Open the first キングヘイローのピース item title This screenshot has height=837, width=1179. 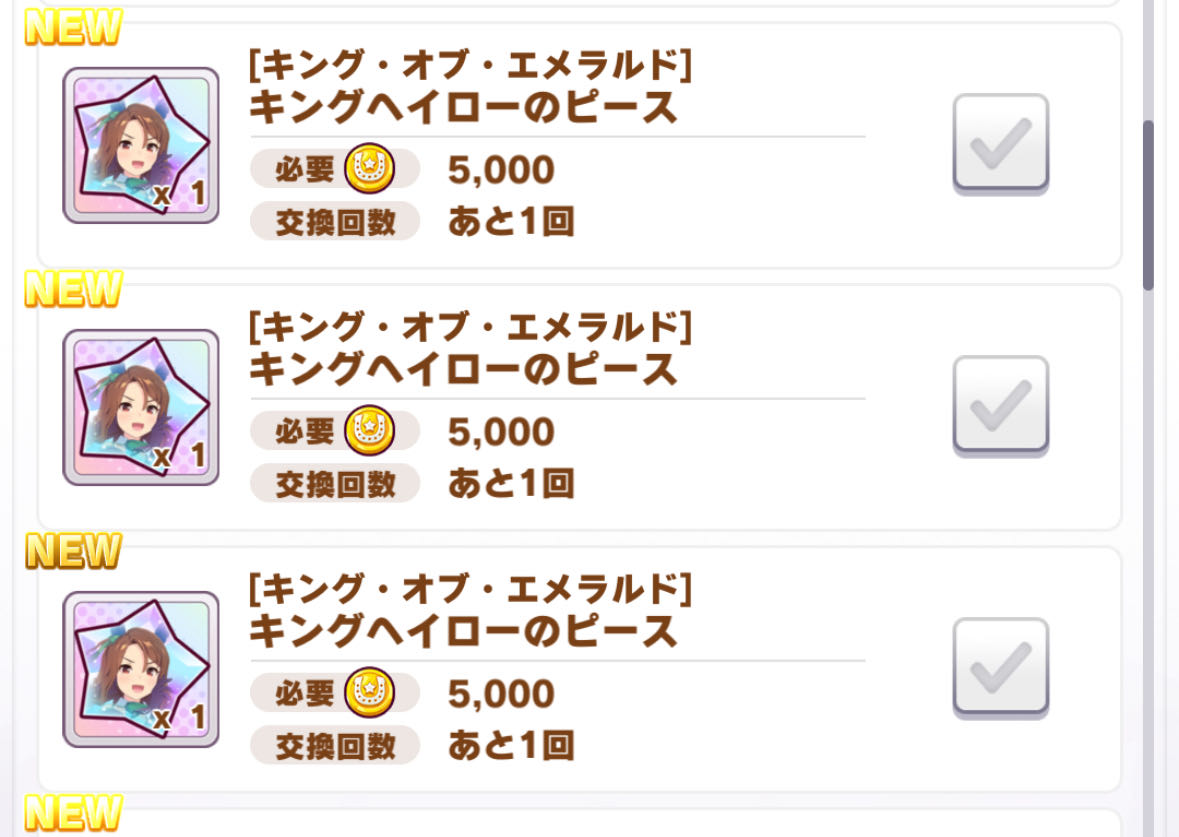462,108
